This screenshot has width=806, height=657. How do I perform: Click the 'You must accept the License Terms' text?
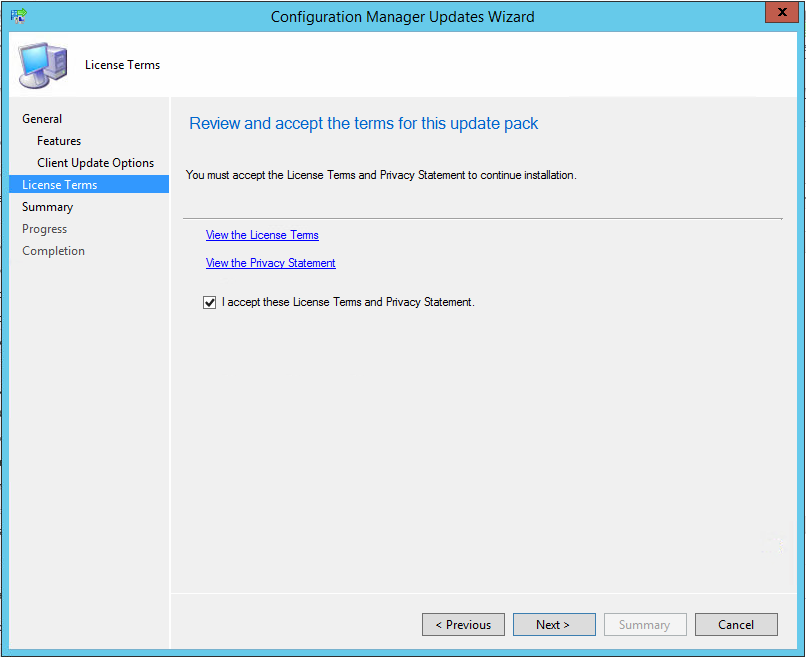tap(381, 175)
